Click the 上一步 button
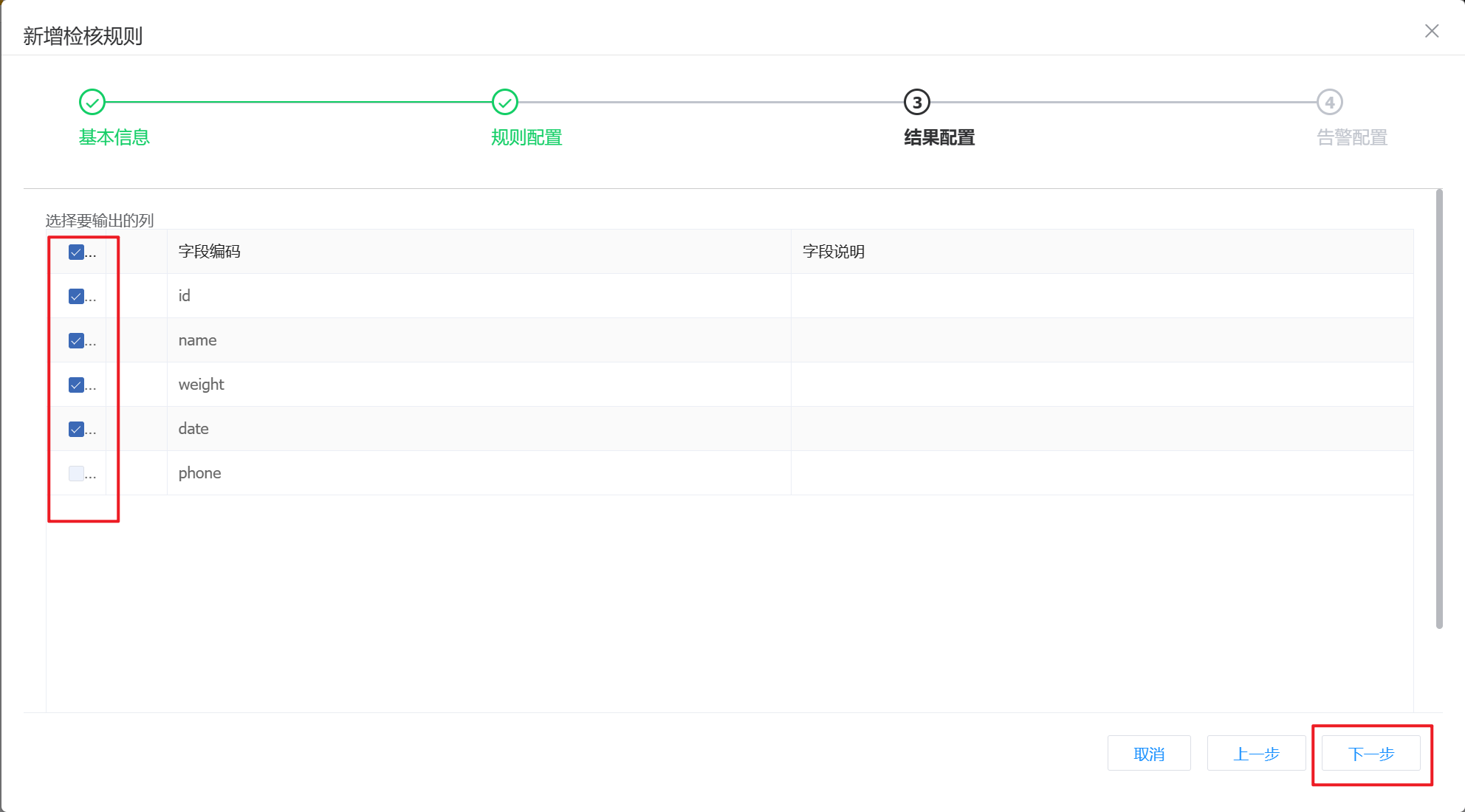 pyautogui.click(x=1256, y=754)
